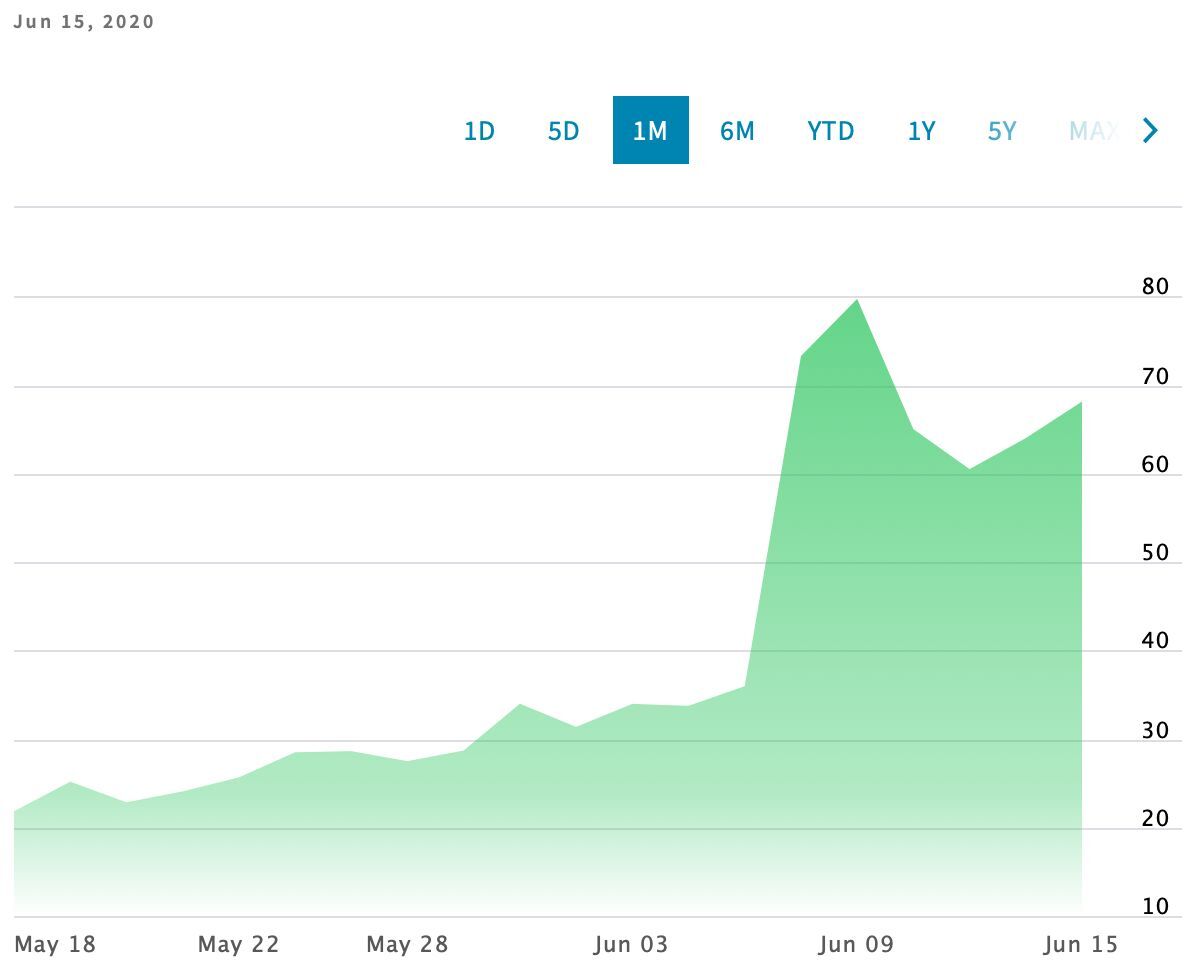Select the 1D time range tab
This screenshot has width=1190, height=964.
[479, 131]
